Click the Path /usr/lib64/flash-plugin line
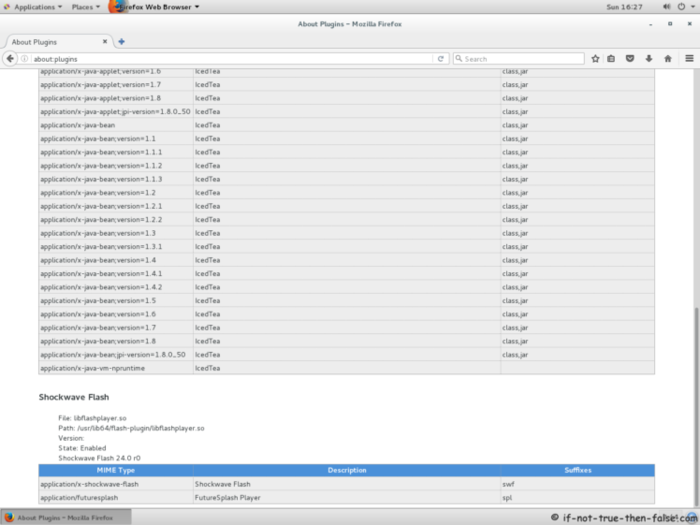Image resolution: width=700 pixels, height=525 pixels. [x=131, y=428]
